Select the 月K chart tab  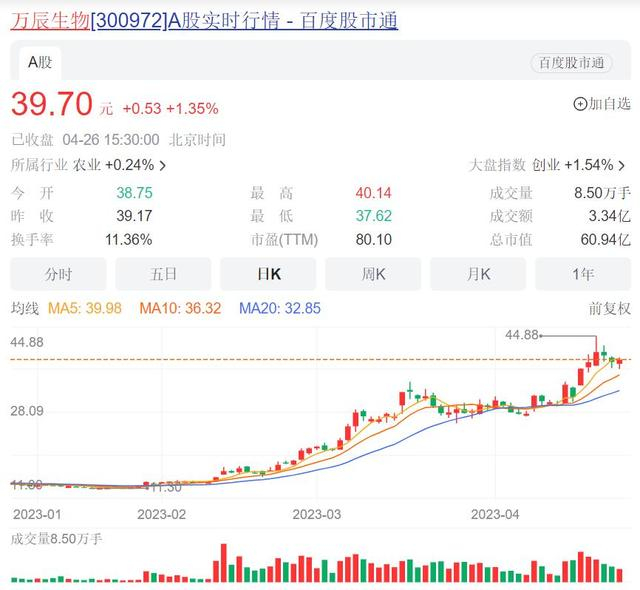(x=478, y=274)
